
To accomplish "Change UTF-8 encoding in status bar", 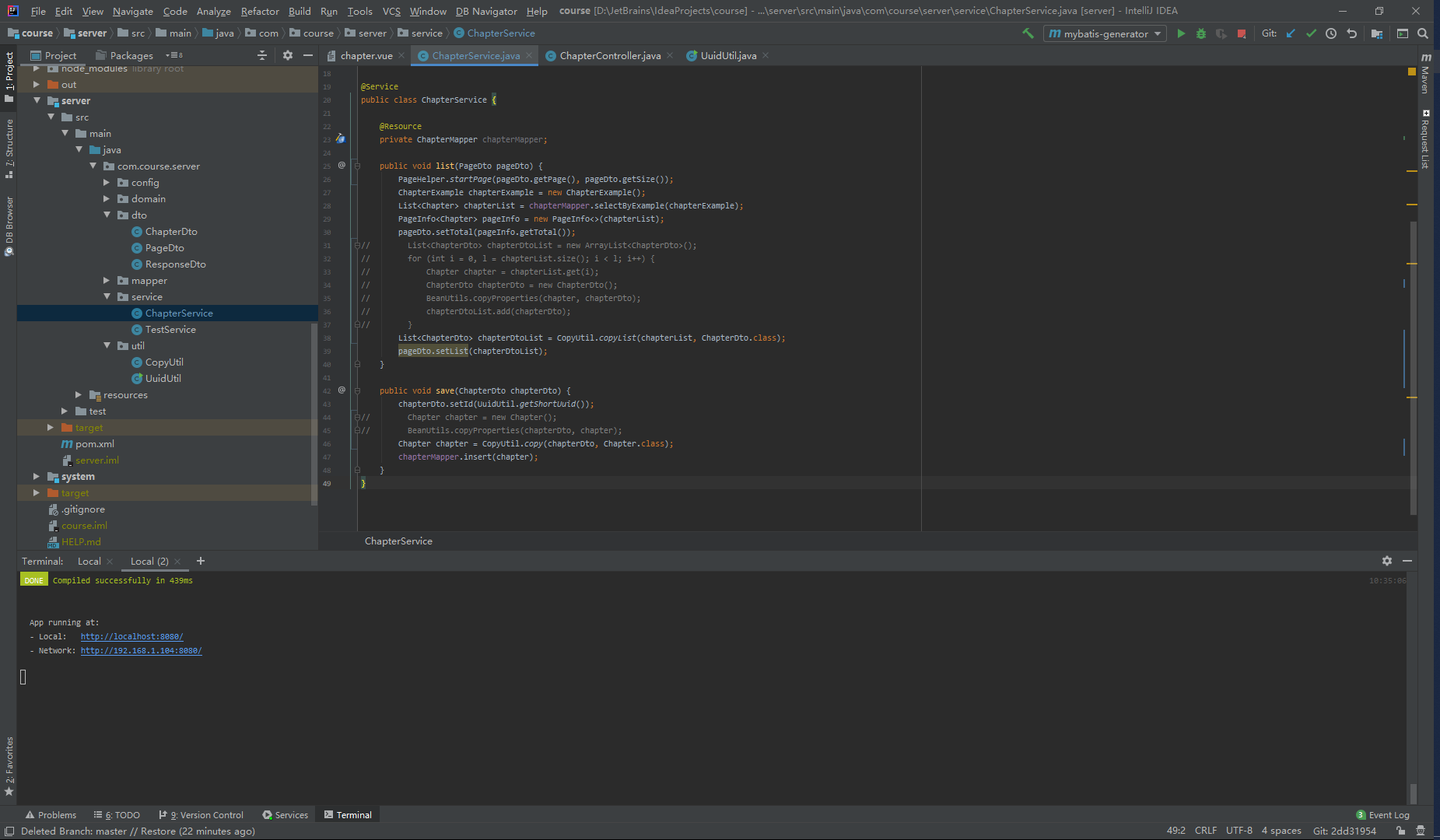I will [x=1239, y=831].
